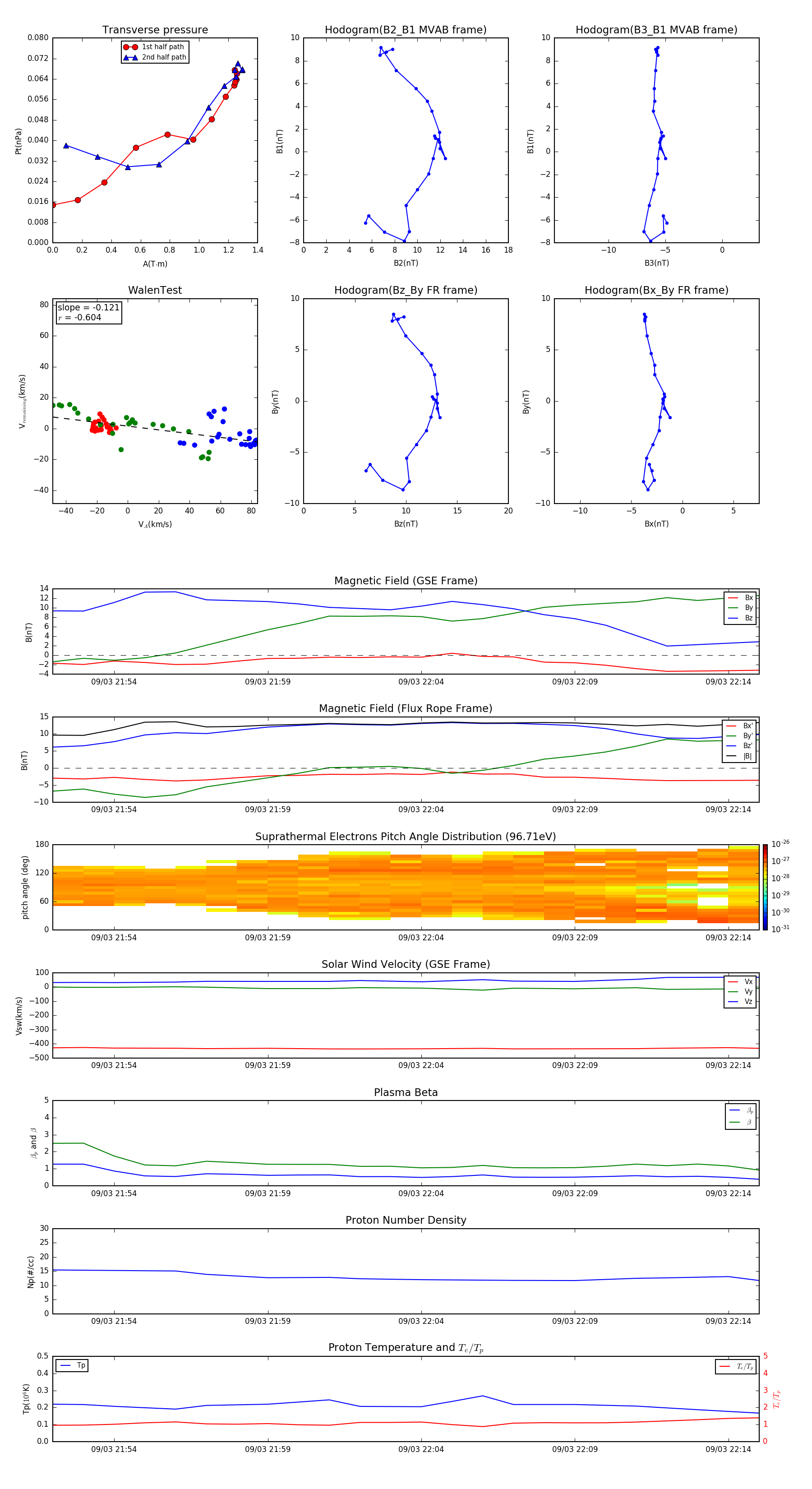Click the Te/Tp legend entry box
This screenshot has height=1489, width=812.
tap(736, 1366)
